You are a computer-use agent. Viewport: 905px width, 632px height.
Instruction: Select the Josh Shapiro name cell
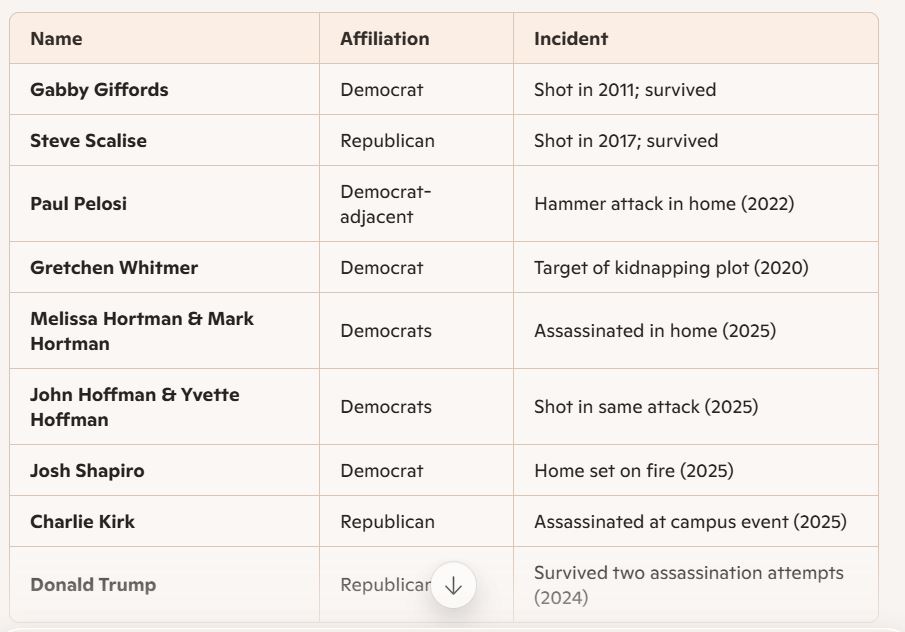[x=87, y=471]
